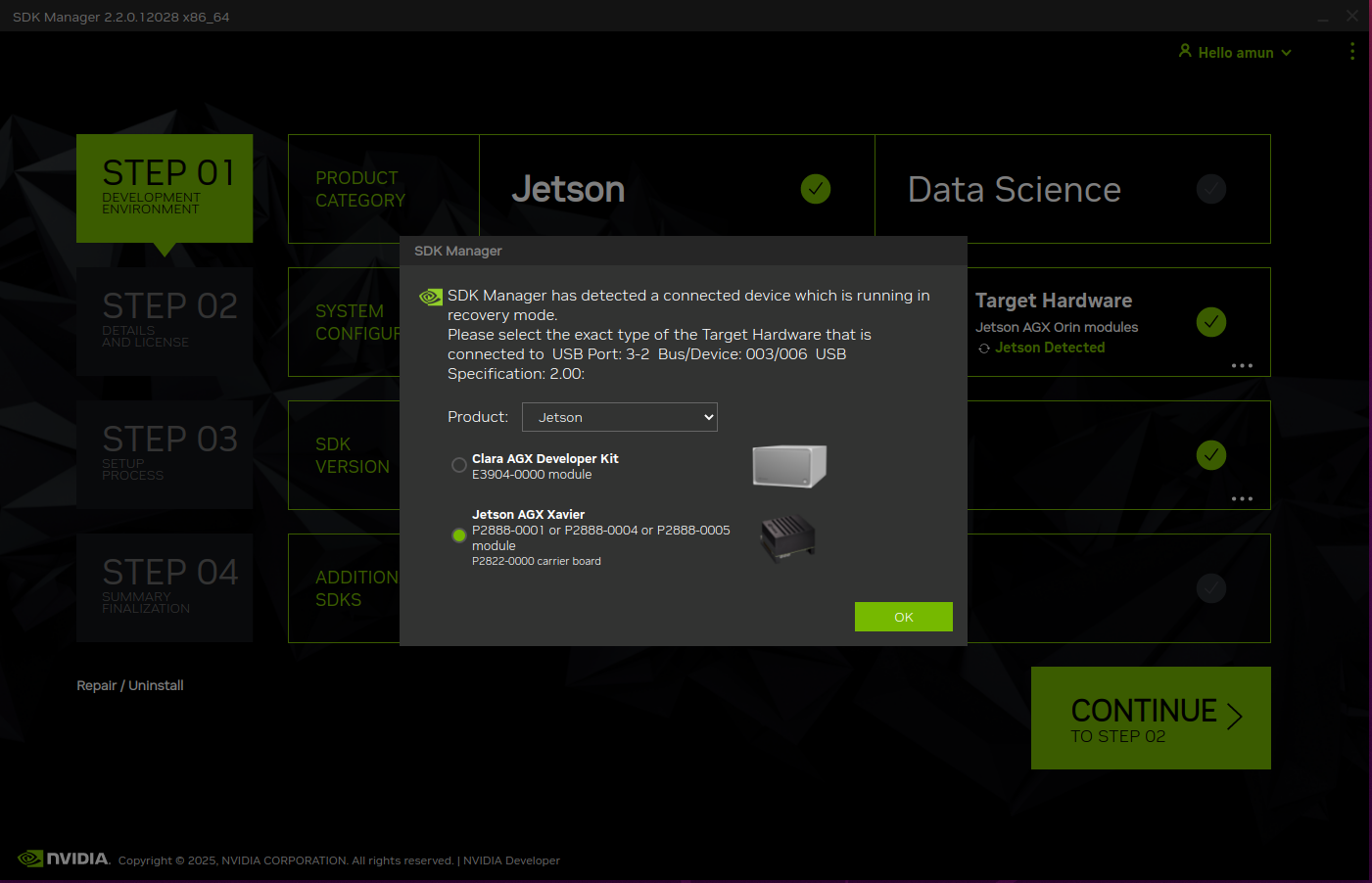Go to Step 01 Development Environment
The height and width of the screenshot is (883, 1372).
coord(165,188)
